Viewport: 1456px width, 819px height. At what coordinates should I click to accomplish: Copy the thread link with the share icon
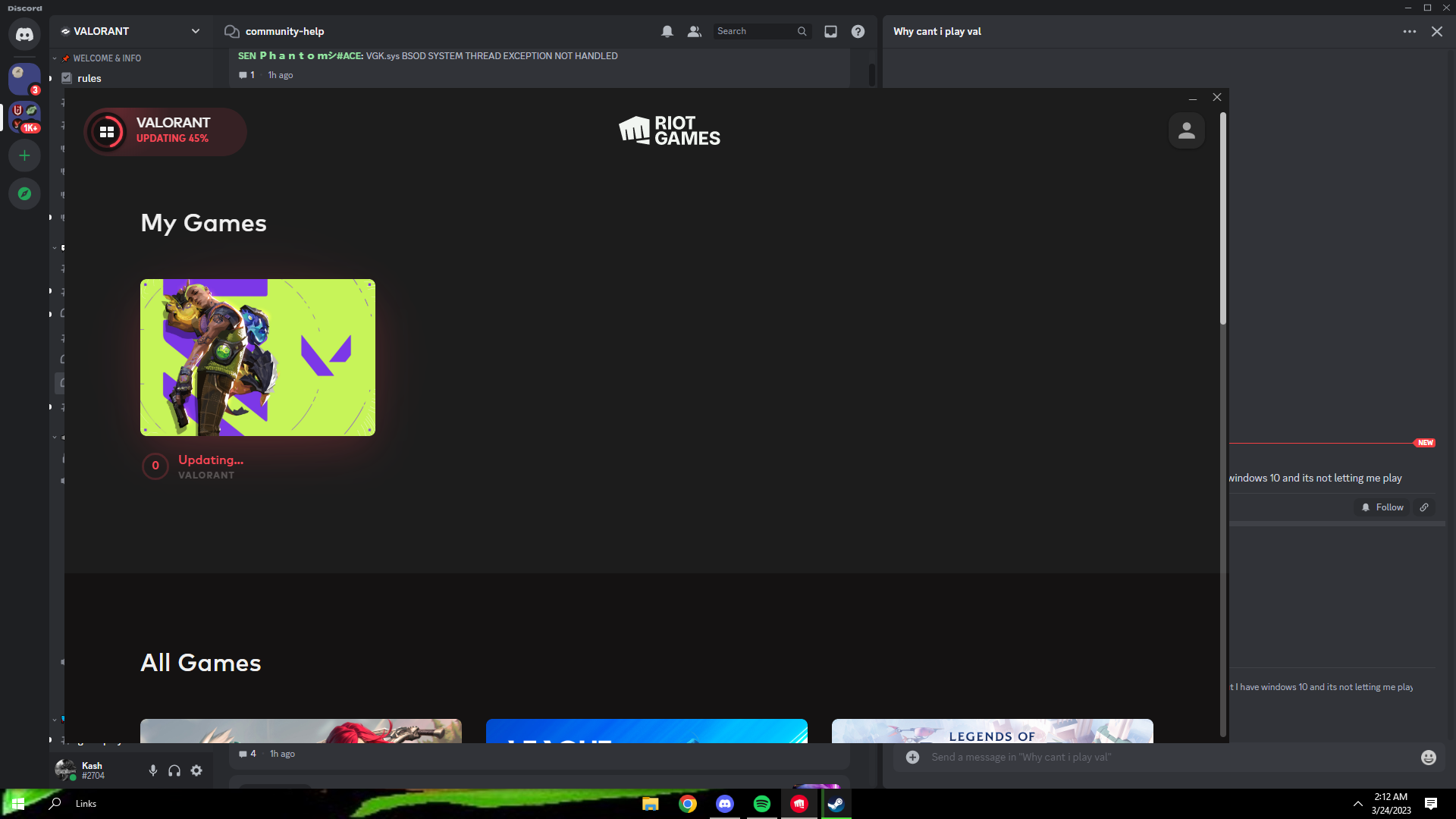point(1423,507)
